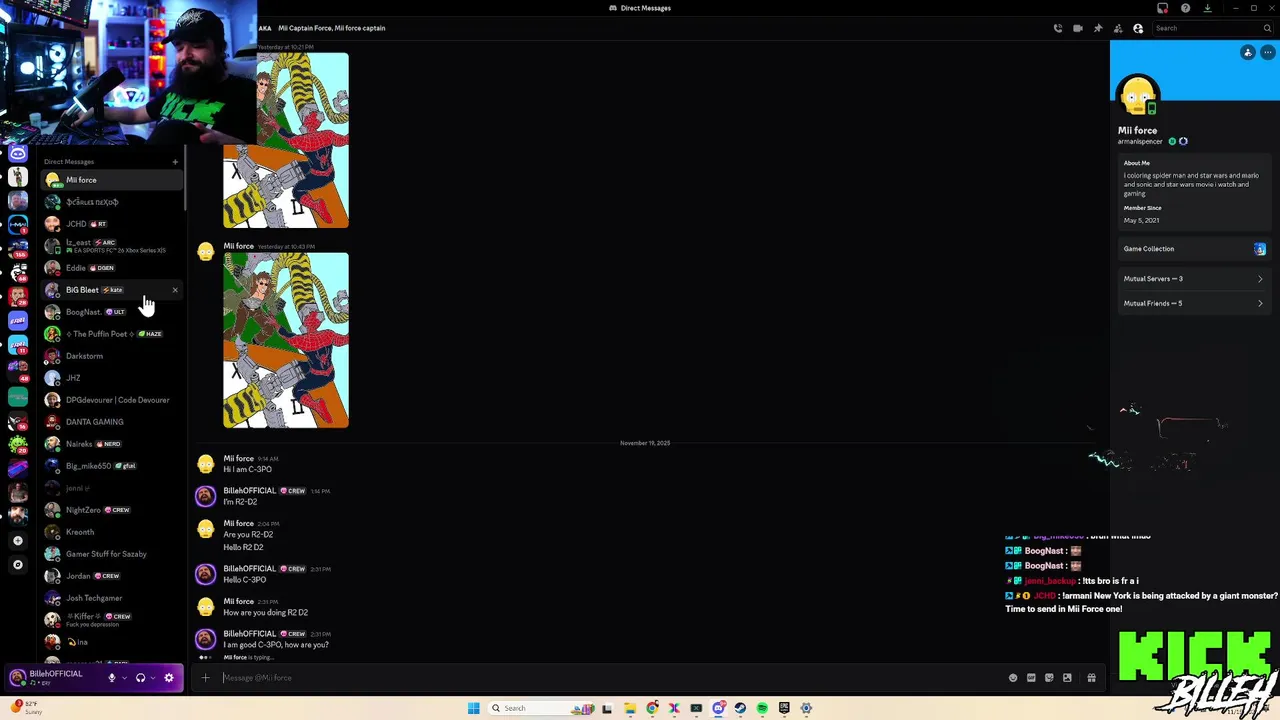Open the Darkstorm direct message

coord(112,356)
